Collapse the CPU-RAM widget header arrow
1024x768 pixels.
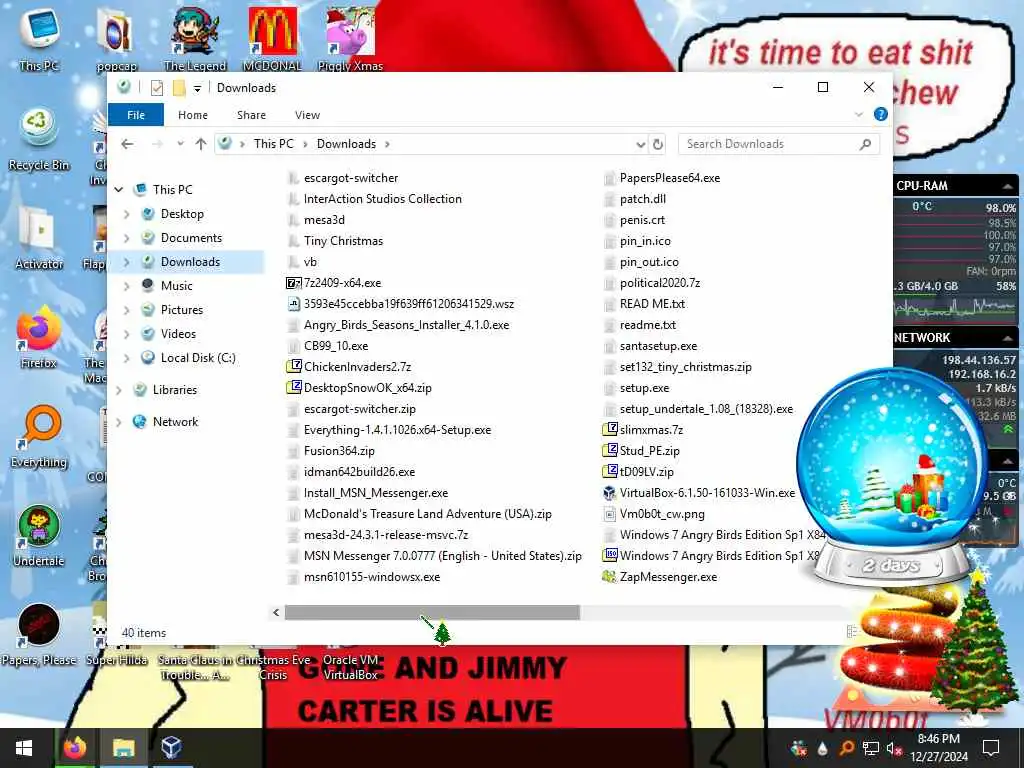click(1007, 186)
